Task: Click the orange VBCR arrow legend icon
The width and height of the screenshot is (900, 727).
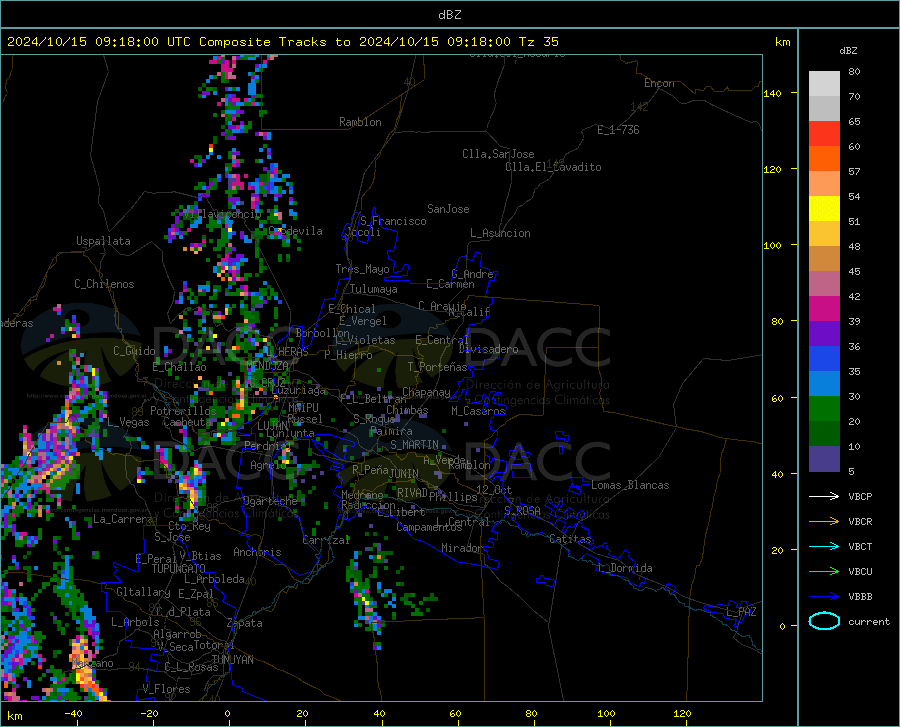Action: coord(824,521)
